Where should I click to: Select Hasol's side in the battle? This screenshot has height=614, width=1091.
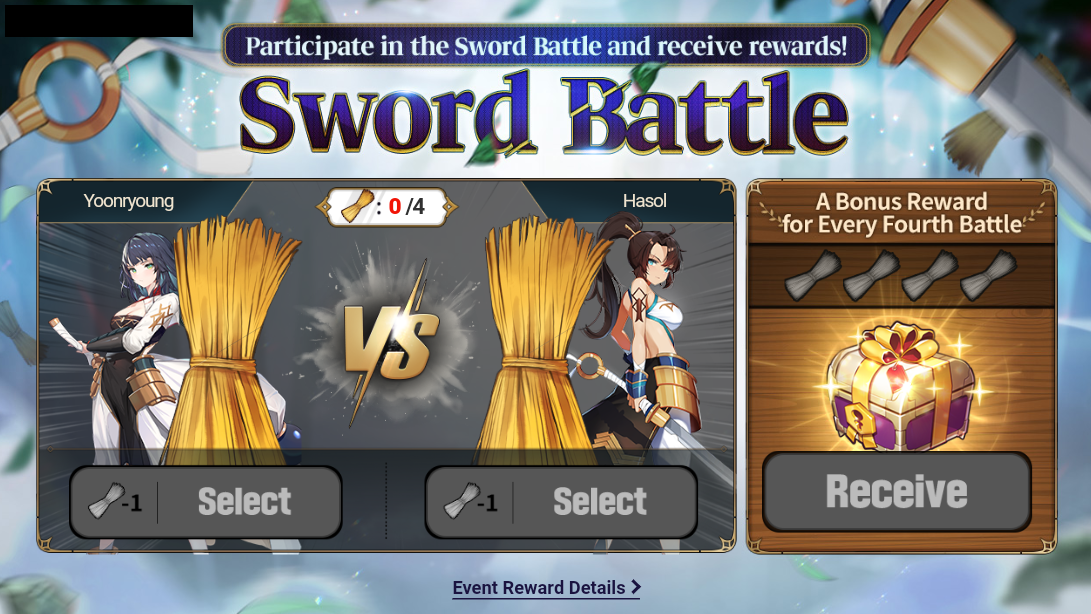click(561, 502)
